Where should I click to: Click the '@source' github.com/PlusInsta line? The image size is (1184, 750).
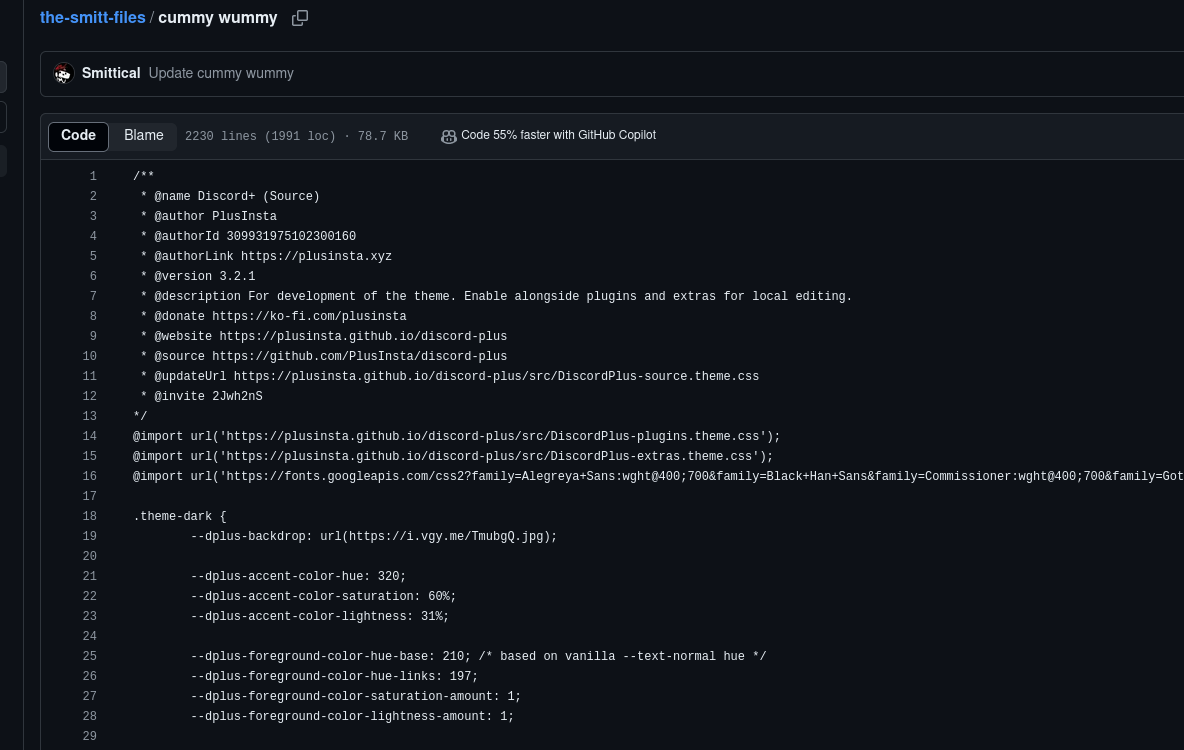pyautogui.click(x=324, y=356)
